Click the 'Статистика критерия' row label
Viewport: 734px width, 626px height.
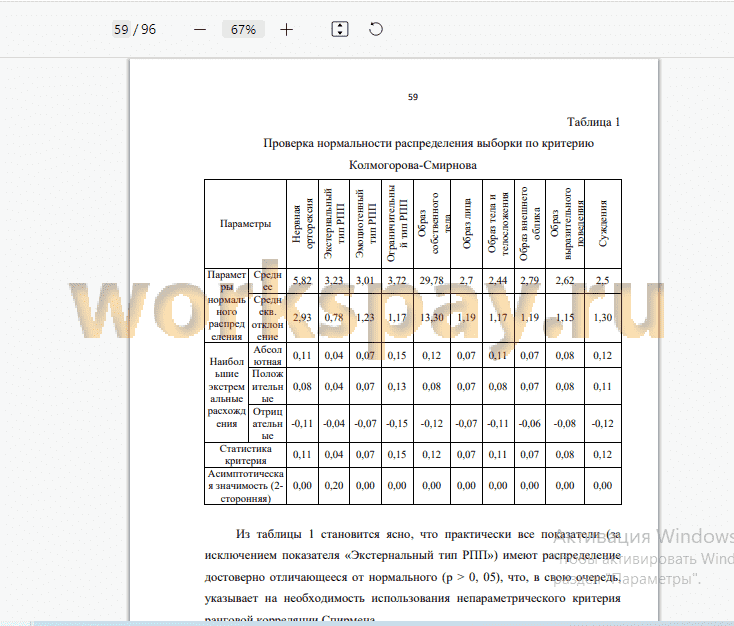click(245, 455)
